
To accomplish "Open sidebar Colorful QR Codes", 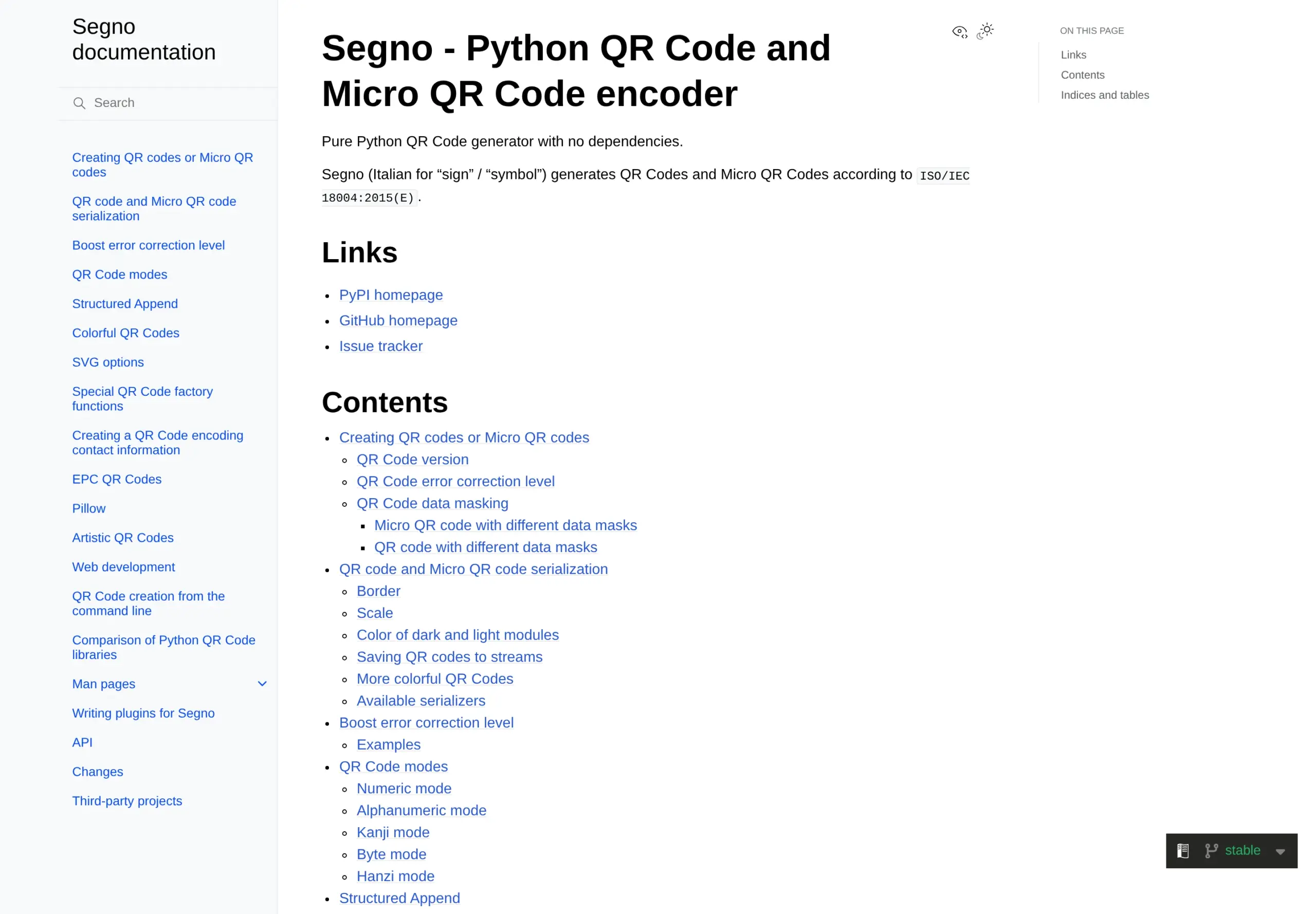I will 125,333.
